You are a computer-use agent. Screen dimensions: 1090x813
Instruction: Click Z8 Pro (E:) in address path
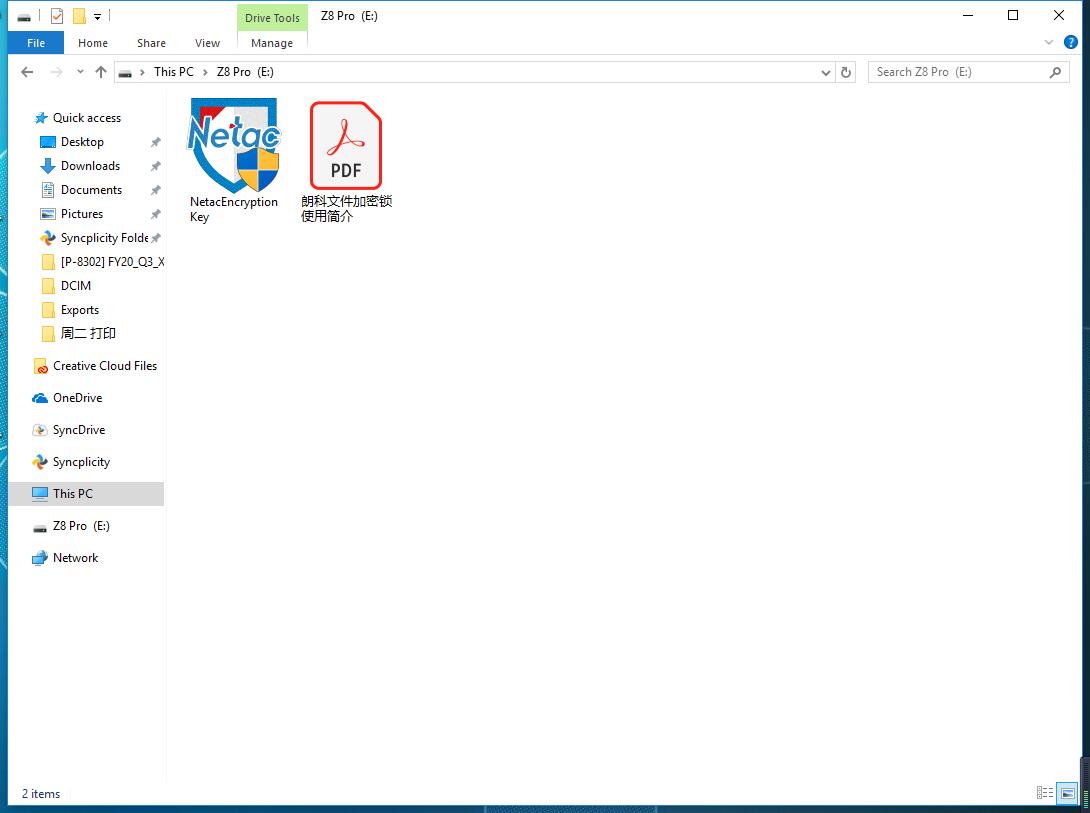tap(245, 72)
